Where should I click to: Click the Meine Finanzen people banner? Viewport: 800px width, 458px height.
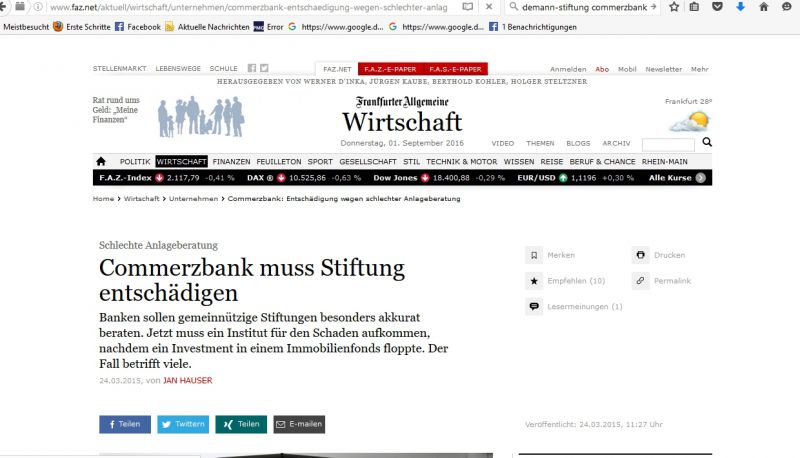pos(201,116)
